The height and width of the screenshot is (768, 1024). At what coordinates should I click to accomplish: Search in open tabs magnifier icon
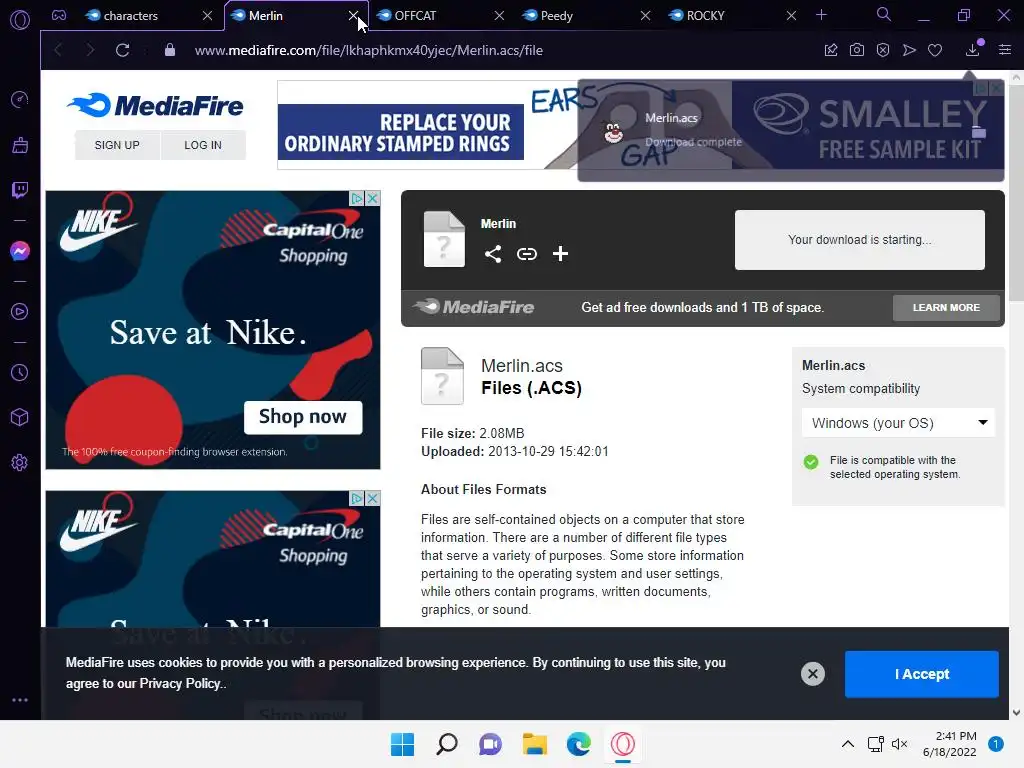click(884, 14)
